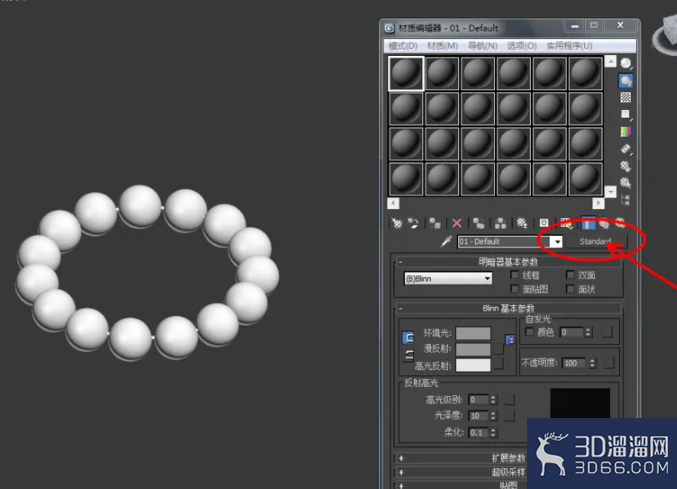The image size is (677, 489).
Task: Click the 不透明度 spinner arrows
Action: click(x=592, y=363)
